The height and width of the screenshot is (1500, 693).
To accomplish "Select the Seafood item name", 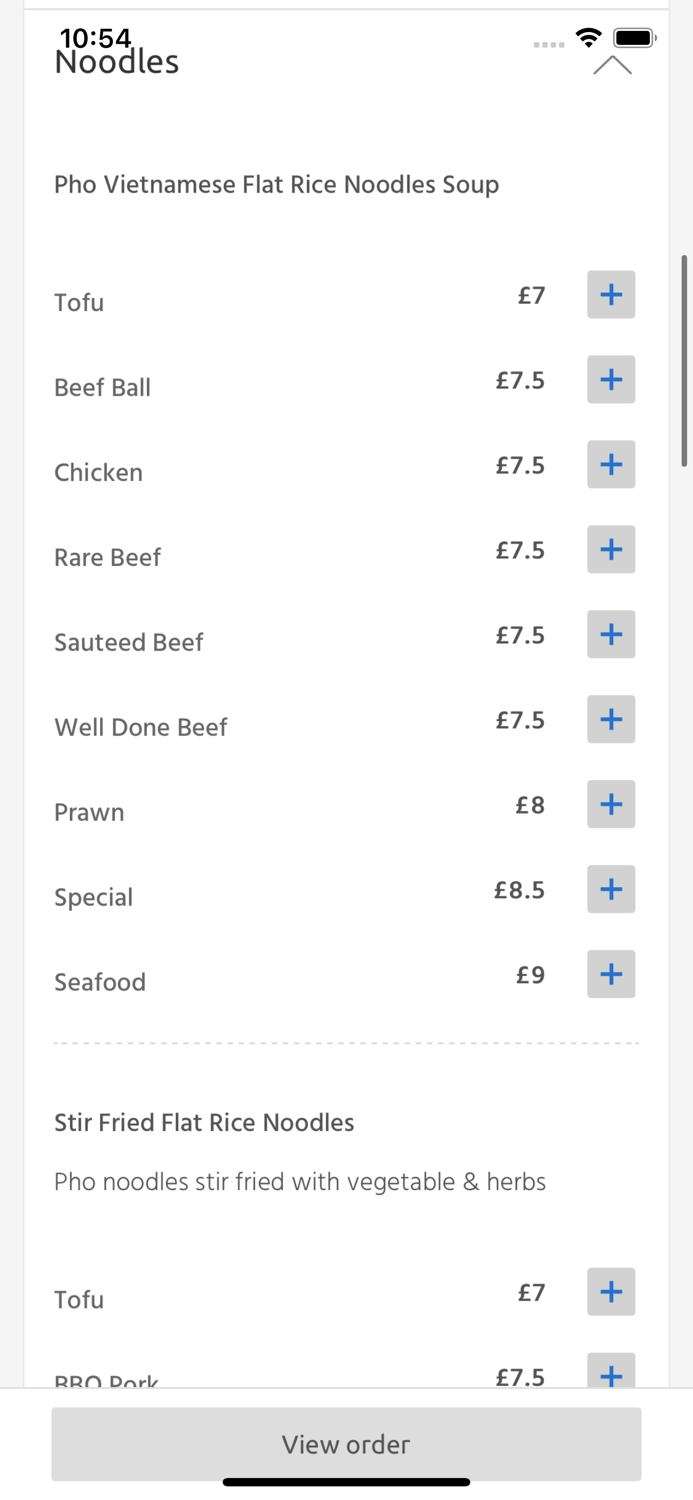I will coord(100,982).
